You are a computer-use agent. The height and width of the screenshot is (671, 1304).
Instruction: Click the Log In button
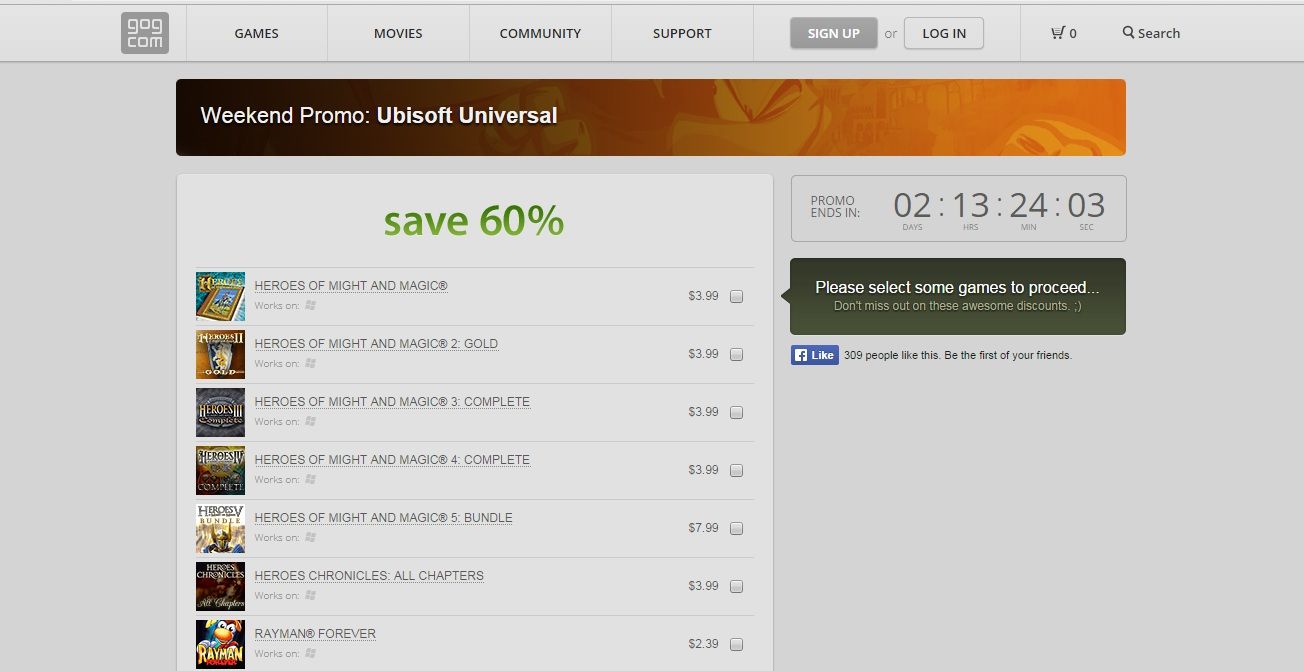(943, 33)
